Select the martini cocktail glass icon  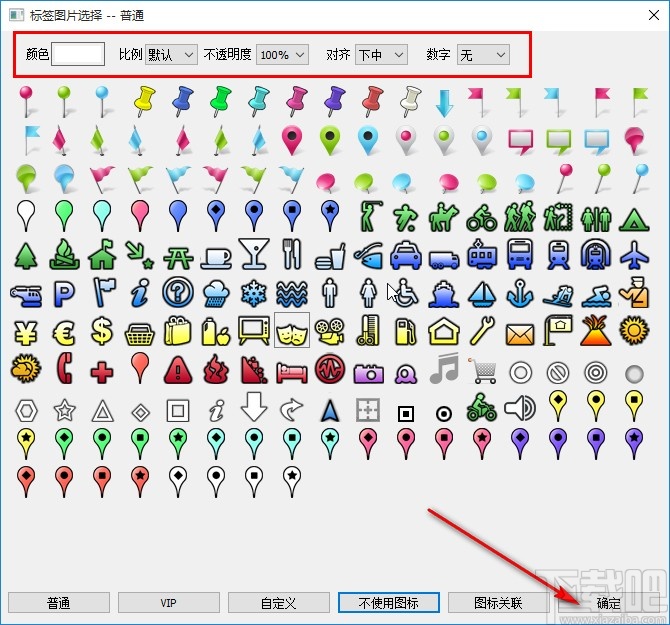(254, 254)
